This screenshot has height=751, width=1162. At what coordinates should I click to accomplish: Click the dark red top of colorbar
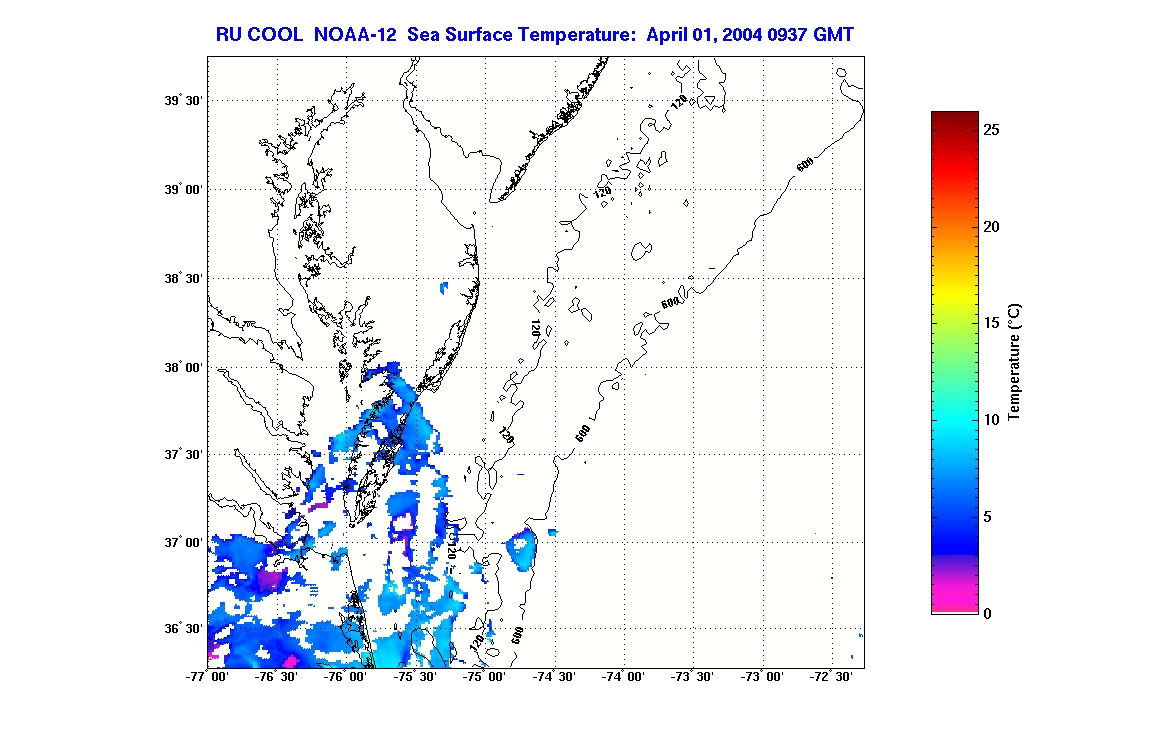click(x=954, y=119)
